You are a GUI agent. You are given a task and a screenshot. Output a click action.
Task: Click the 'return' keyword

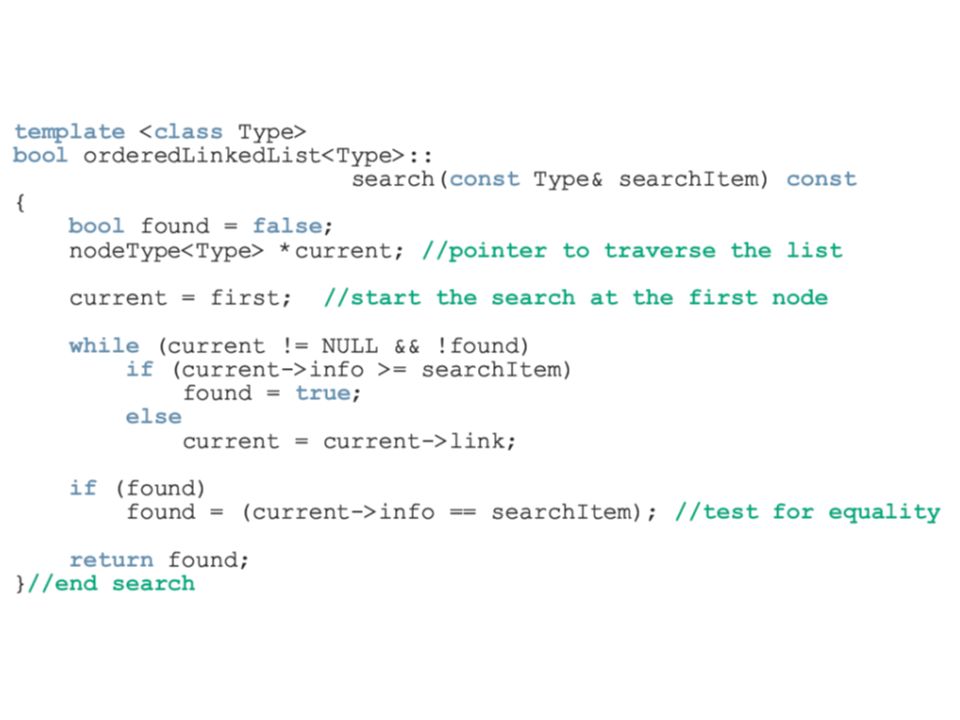tap(111, 560)
